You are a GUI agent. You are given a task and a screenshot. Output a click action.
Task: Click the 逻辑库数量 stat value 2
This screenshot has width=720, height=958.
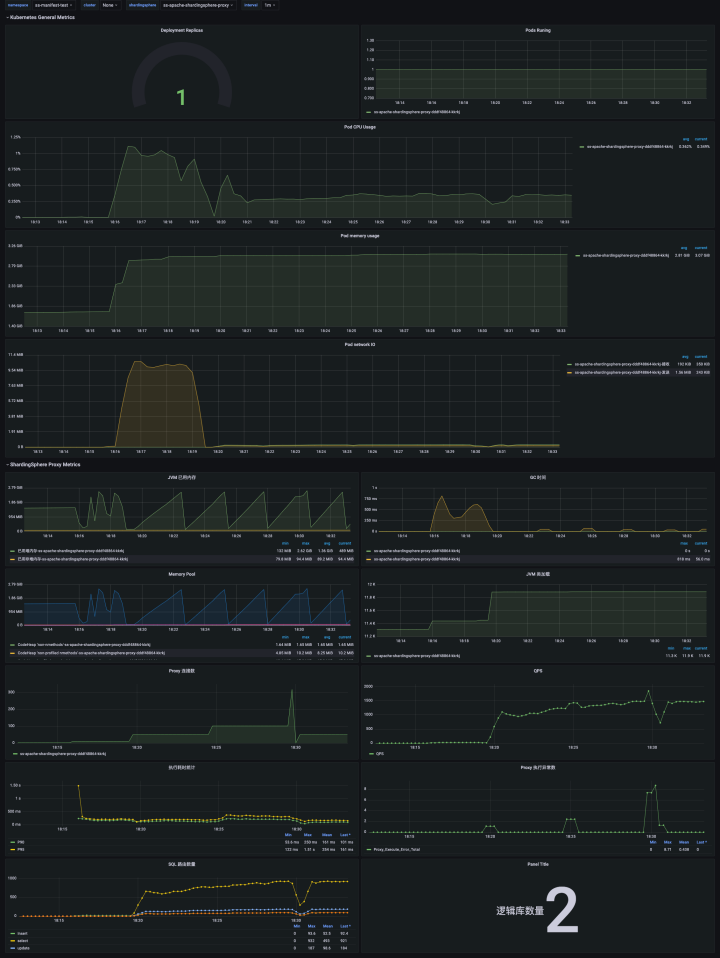pyautogui.click(x=562, y=911)
